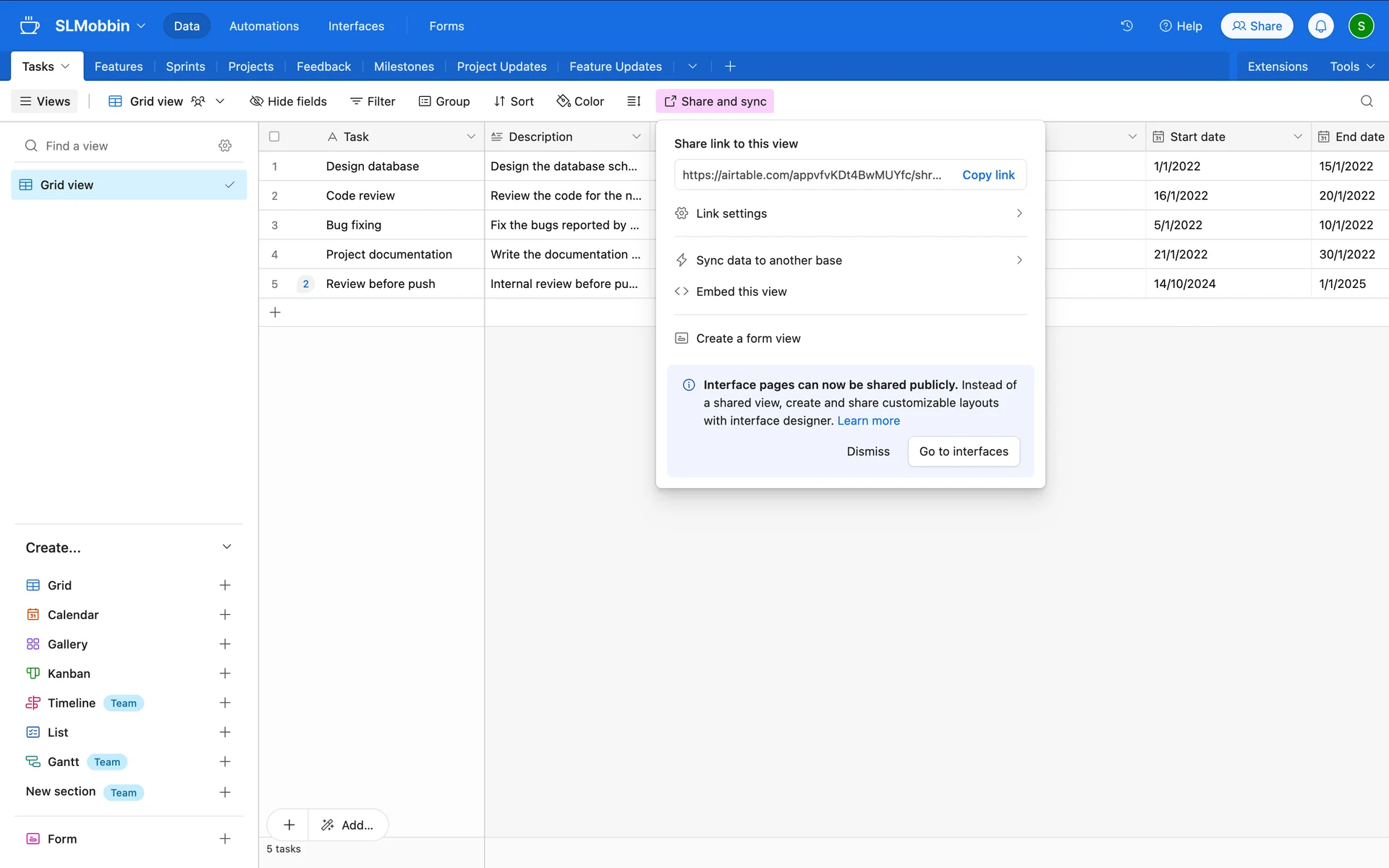Click row height icon in toolbar
Viewport: 1389px width, 868px height.
pyautogui.click(x=634, y=101)
